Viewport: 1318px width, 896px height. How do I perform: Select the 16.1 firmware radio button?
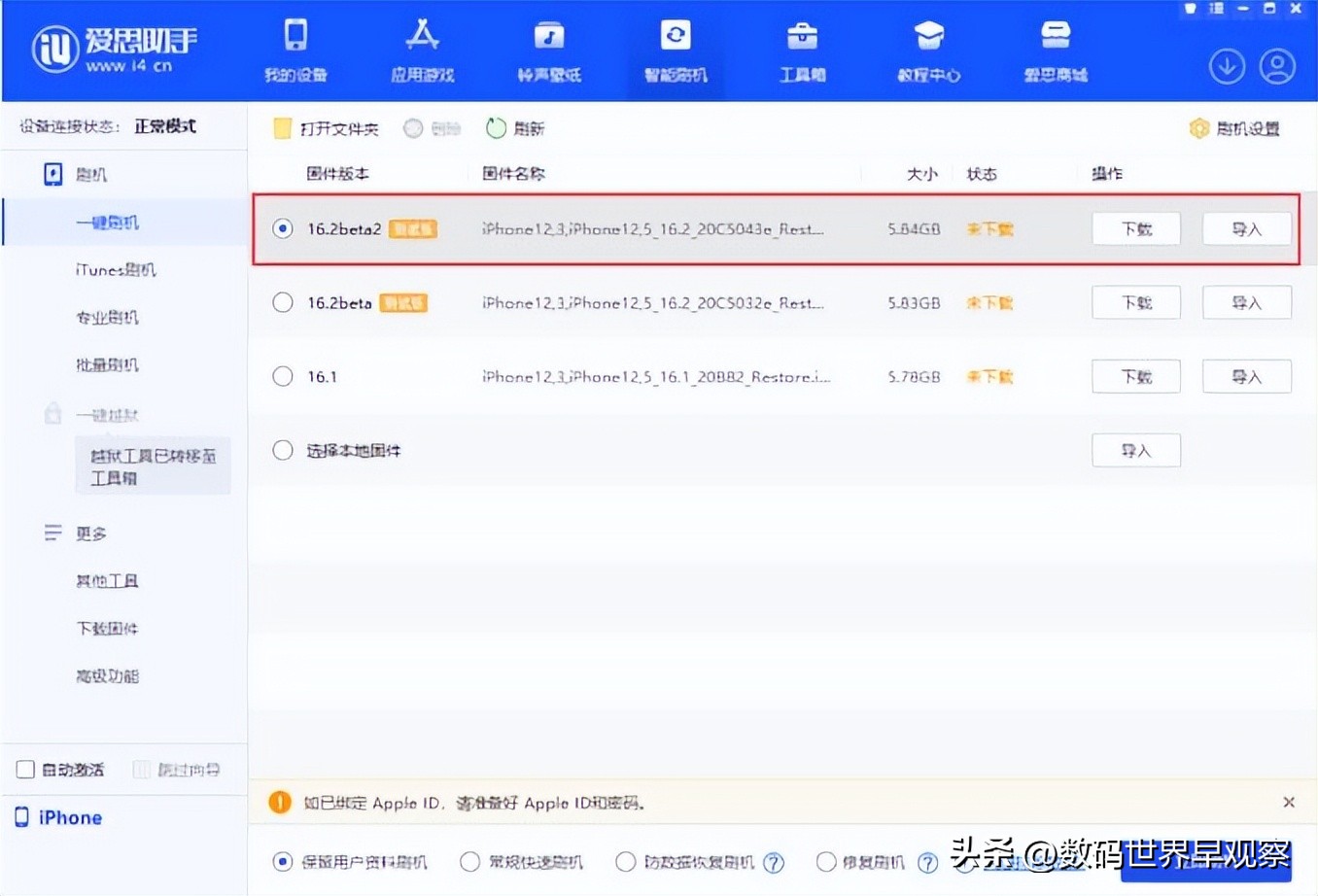coord(282,376)
